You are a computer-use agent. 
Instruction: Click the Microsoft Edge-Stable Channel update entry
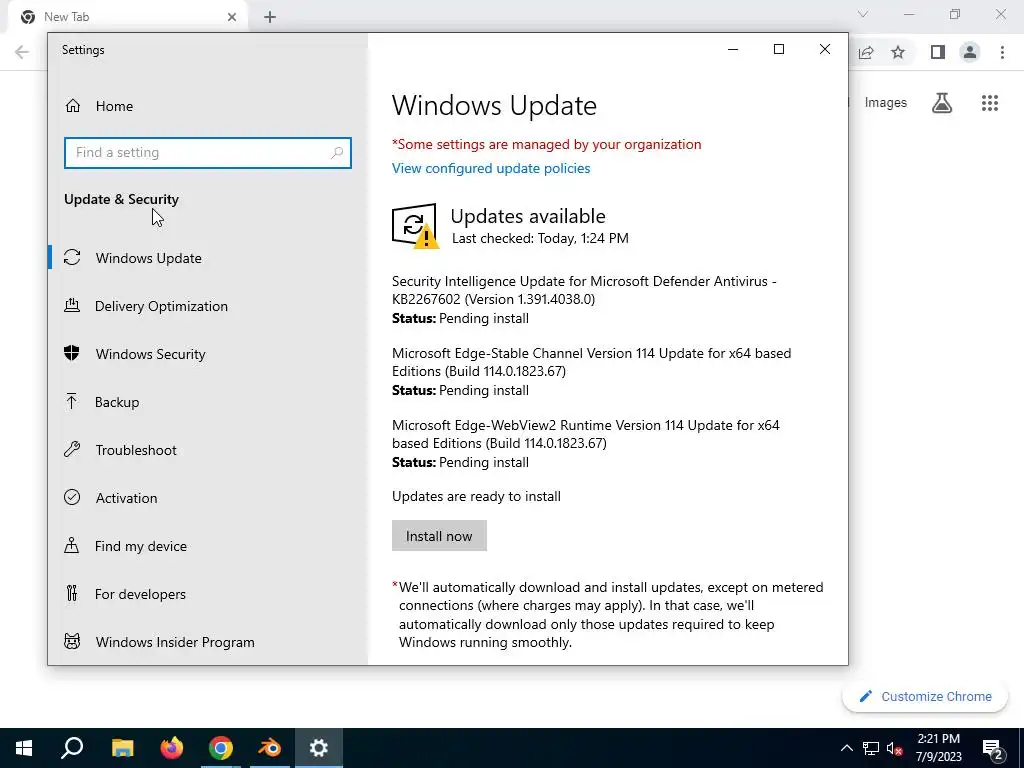[591, 371]
